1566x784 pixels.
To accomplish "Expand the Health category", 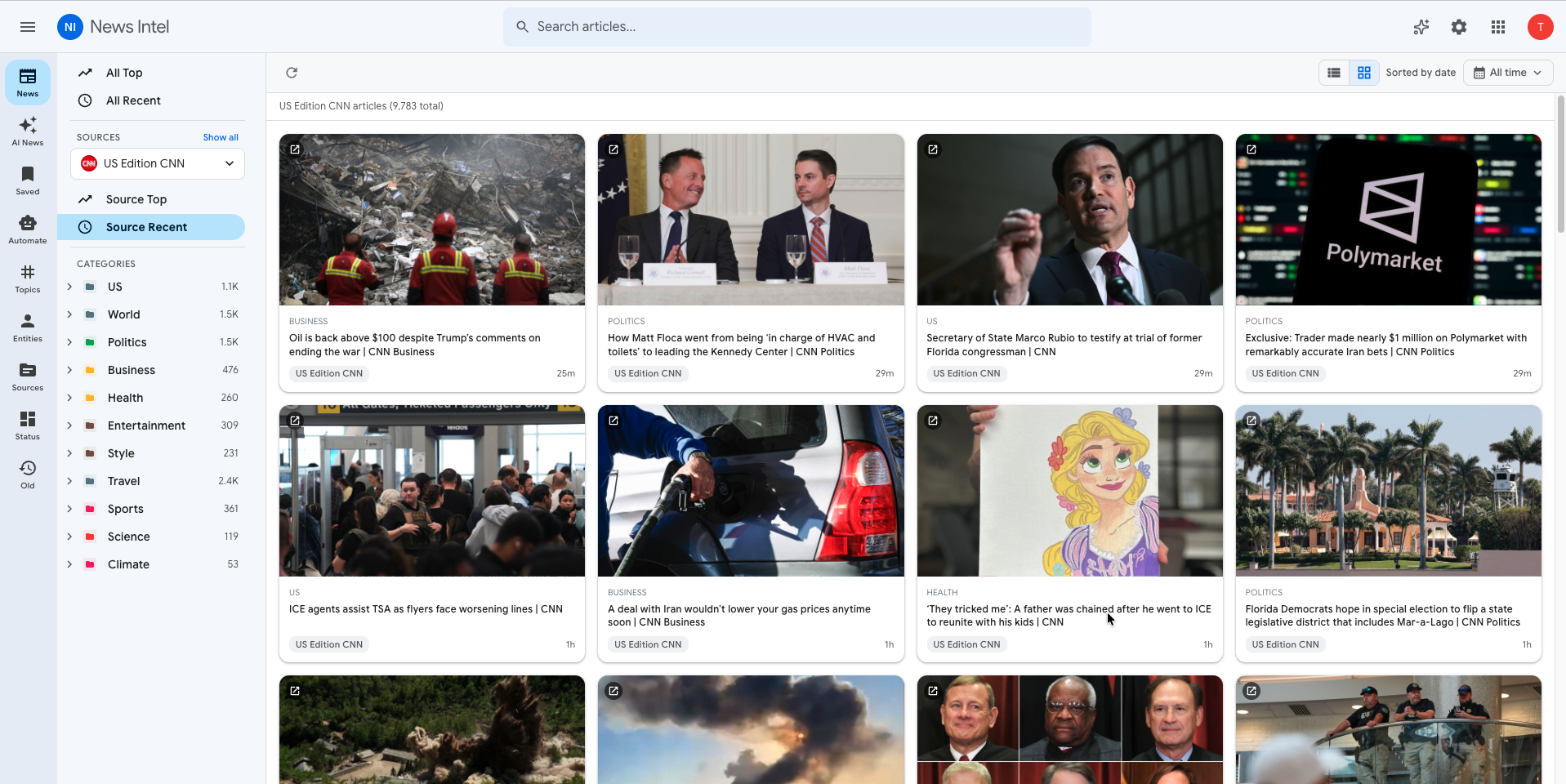I will coord(69,398).
